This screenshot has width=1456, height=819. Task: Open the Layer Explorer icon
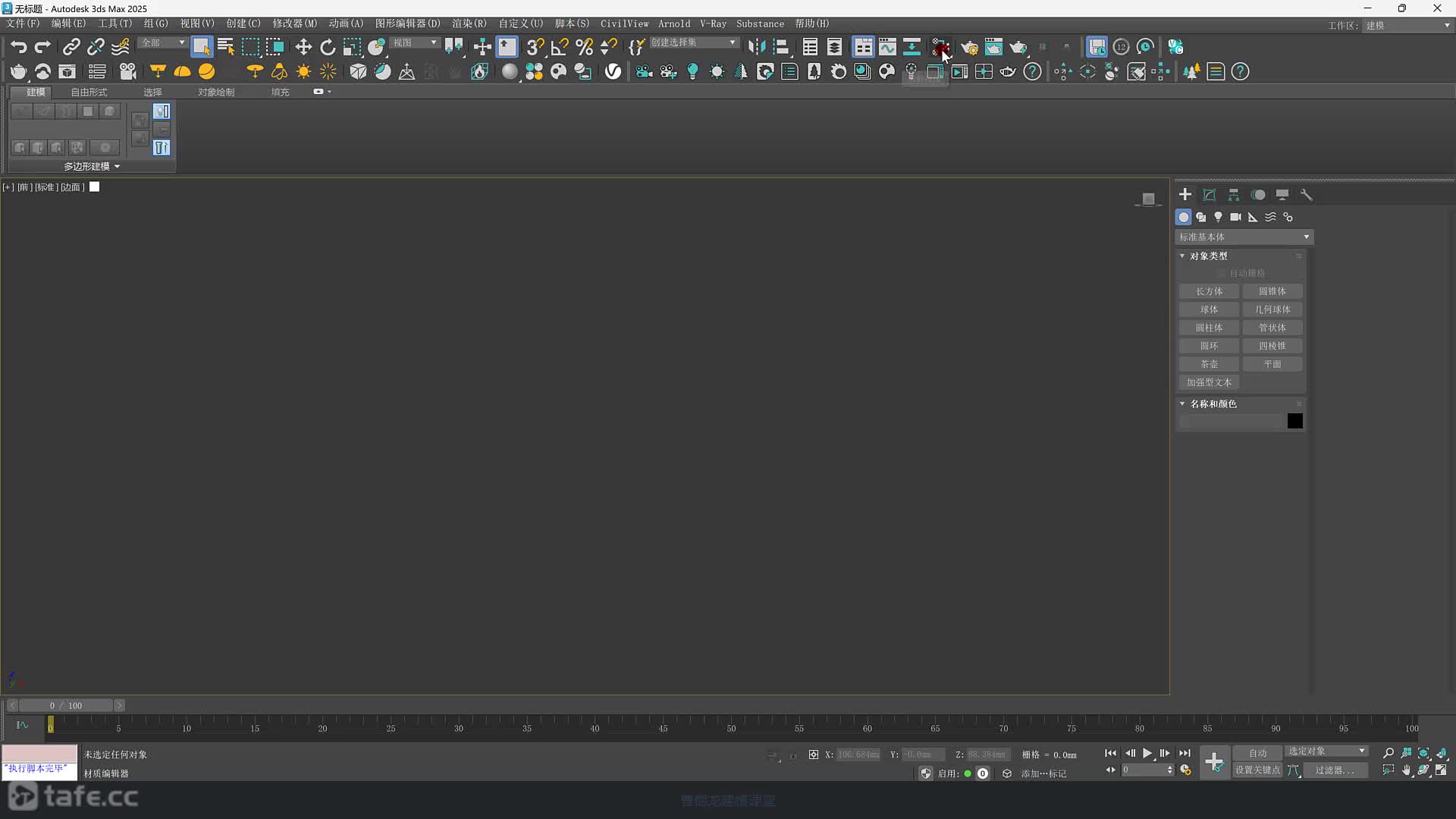(834, 47)
